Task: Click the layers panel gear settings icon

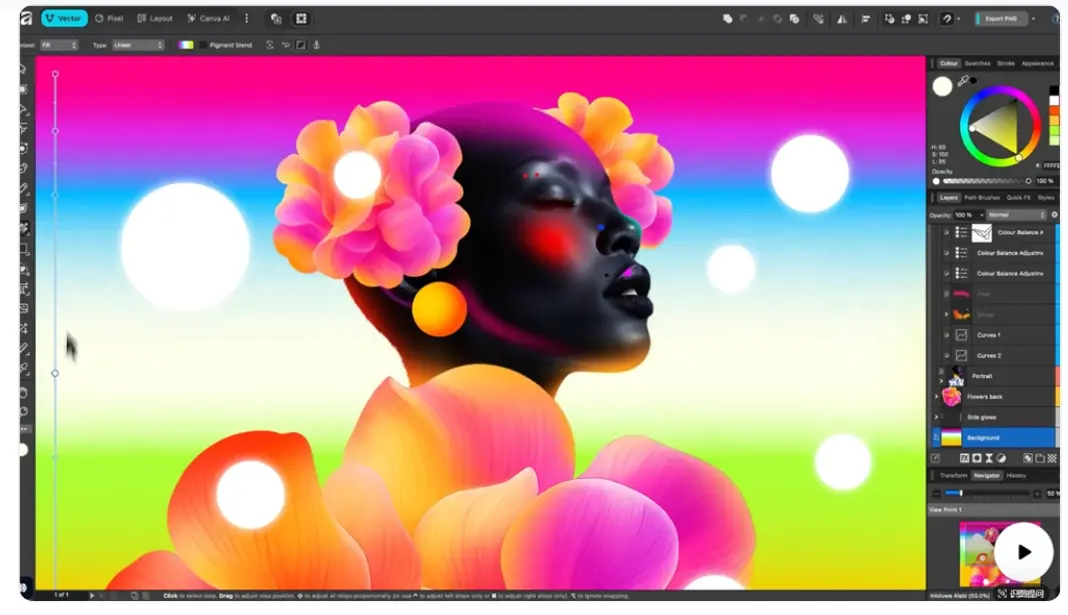Action: click(x=1054, y=215)
